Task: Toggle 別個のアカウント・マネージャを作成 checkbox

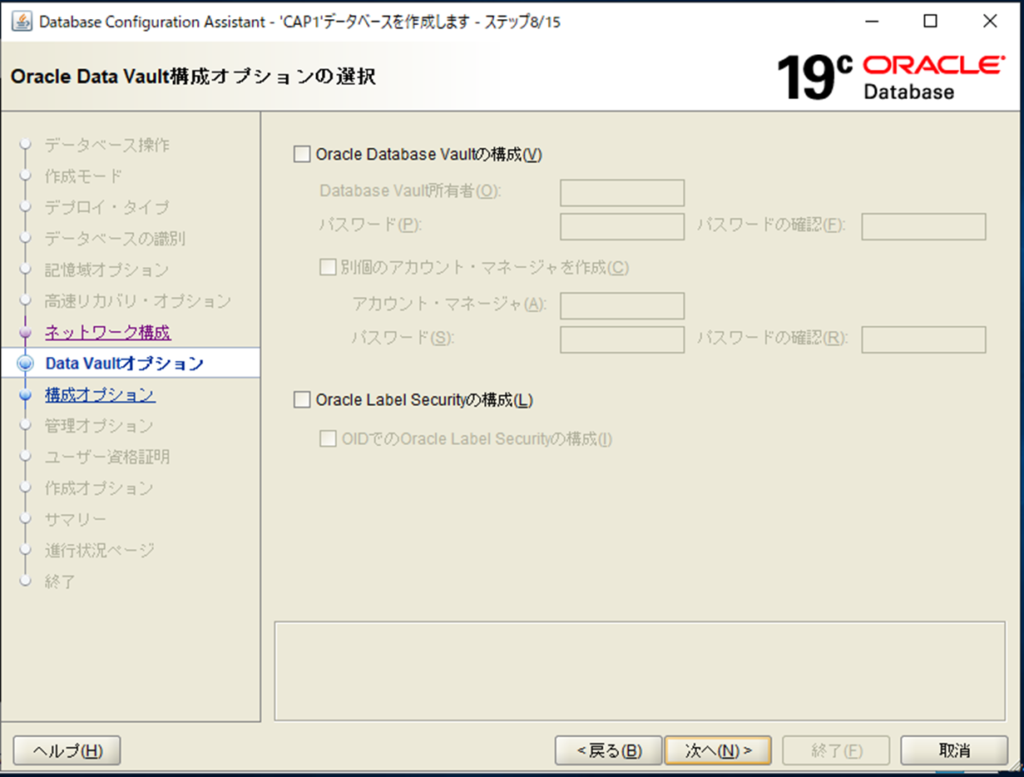Action: pos(327,267)
